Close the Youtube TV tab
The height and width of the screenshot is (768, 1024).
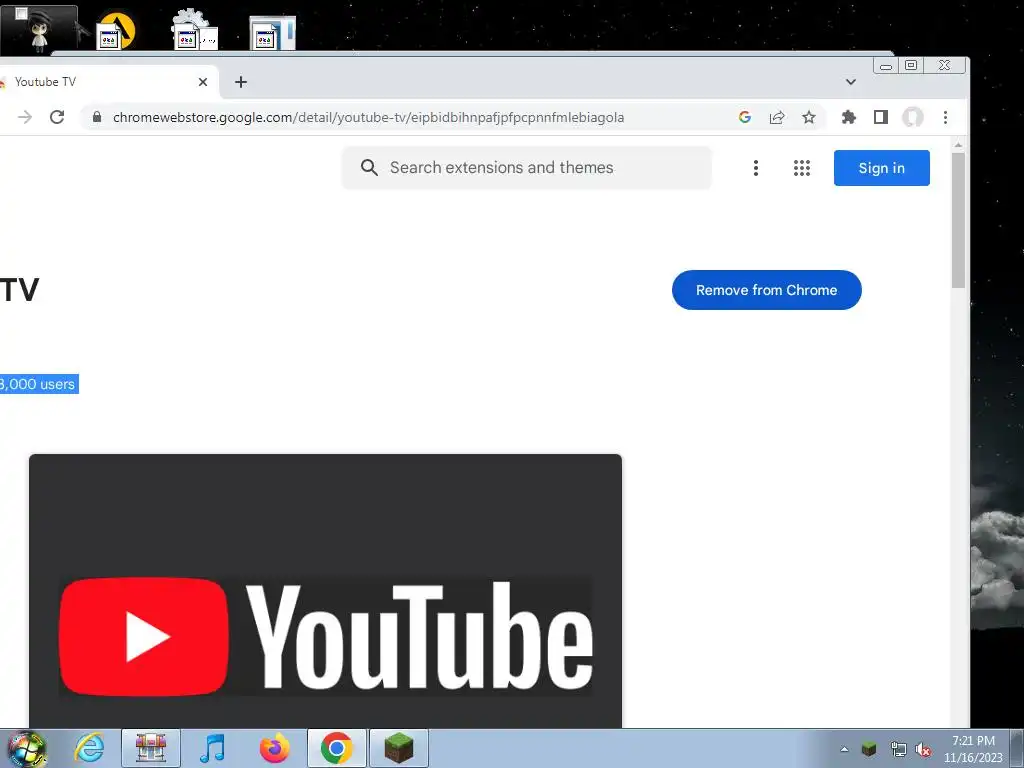(202, 82)
